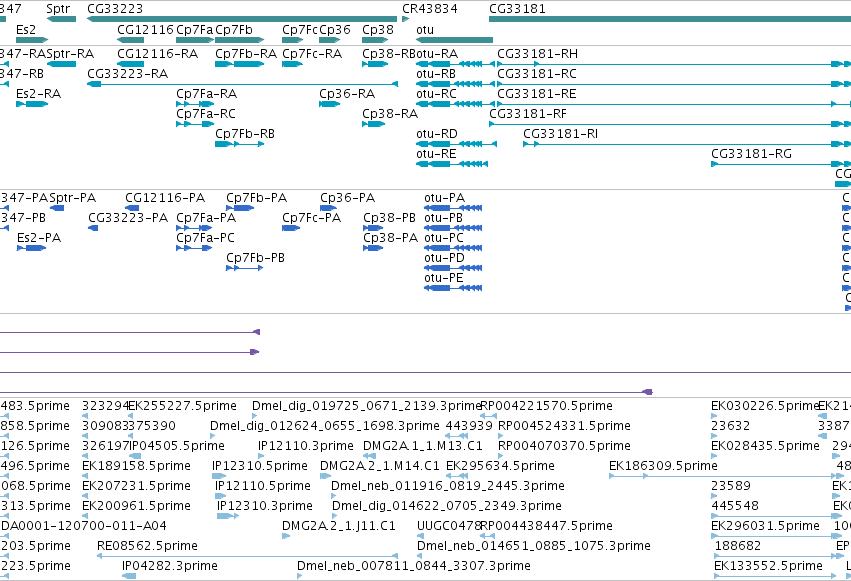Click transcript label CG12116-RA
The height and width of the screenshot is (581, 851).
coord(157,54)
